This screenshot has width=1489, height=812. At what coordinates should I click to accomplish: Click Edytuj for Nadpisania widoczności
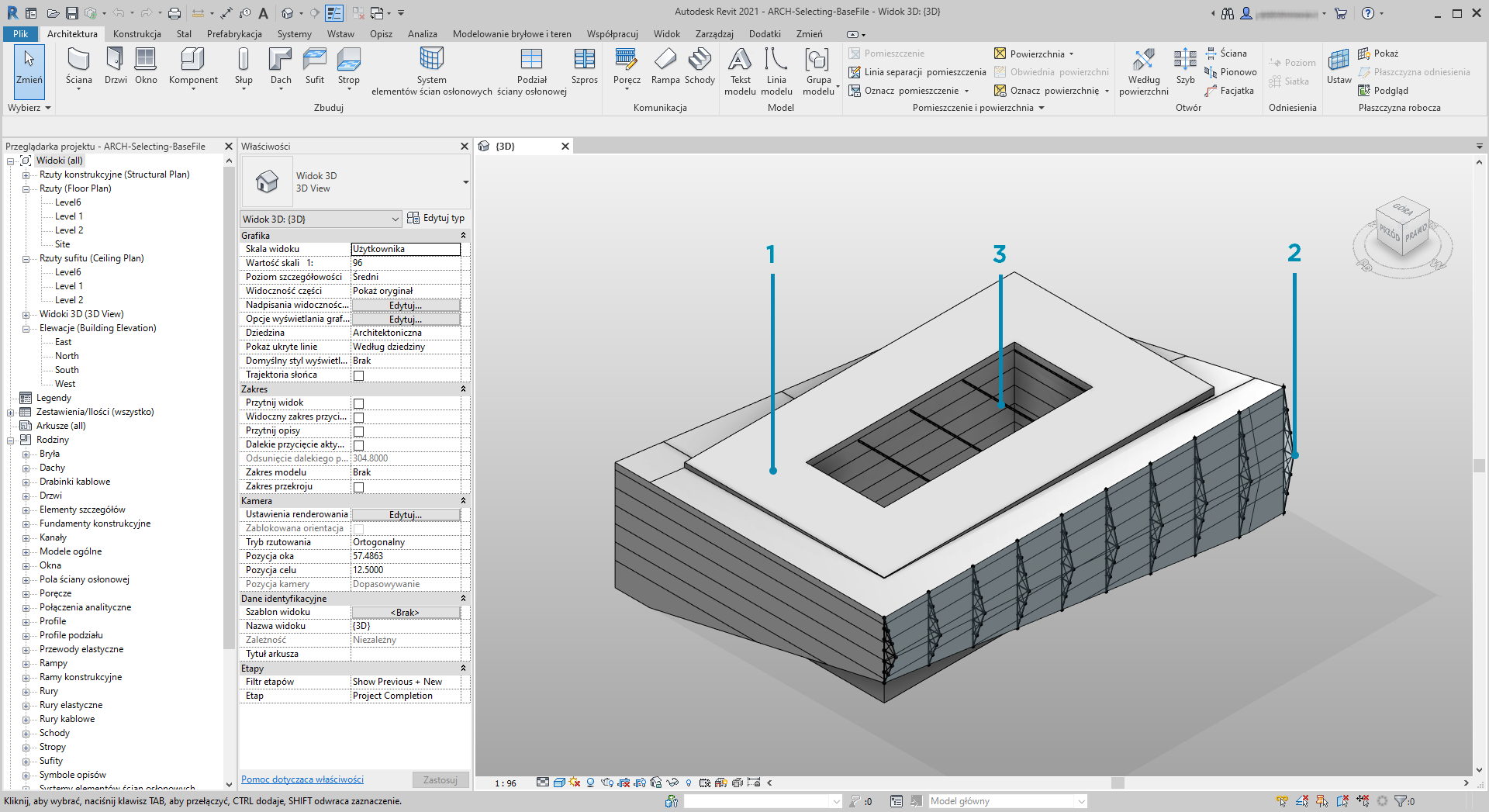406,305
